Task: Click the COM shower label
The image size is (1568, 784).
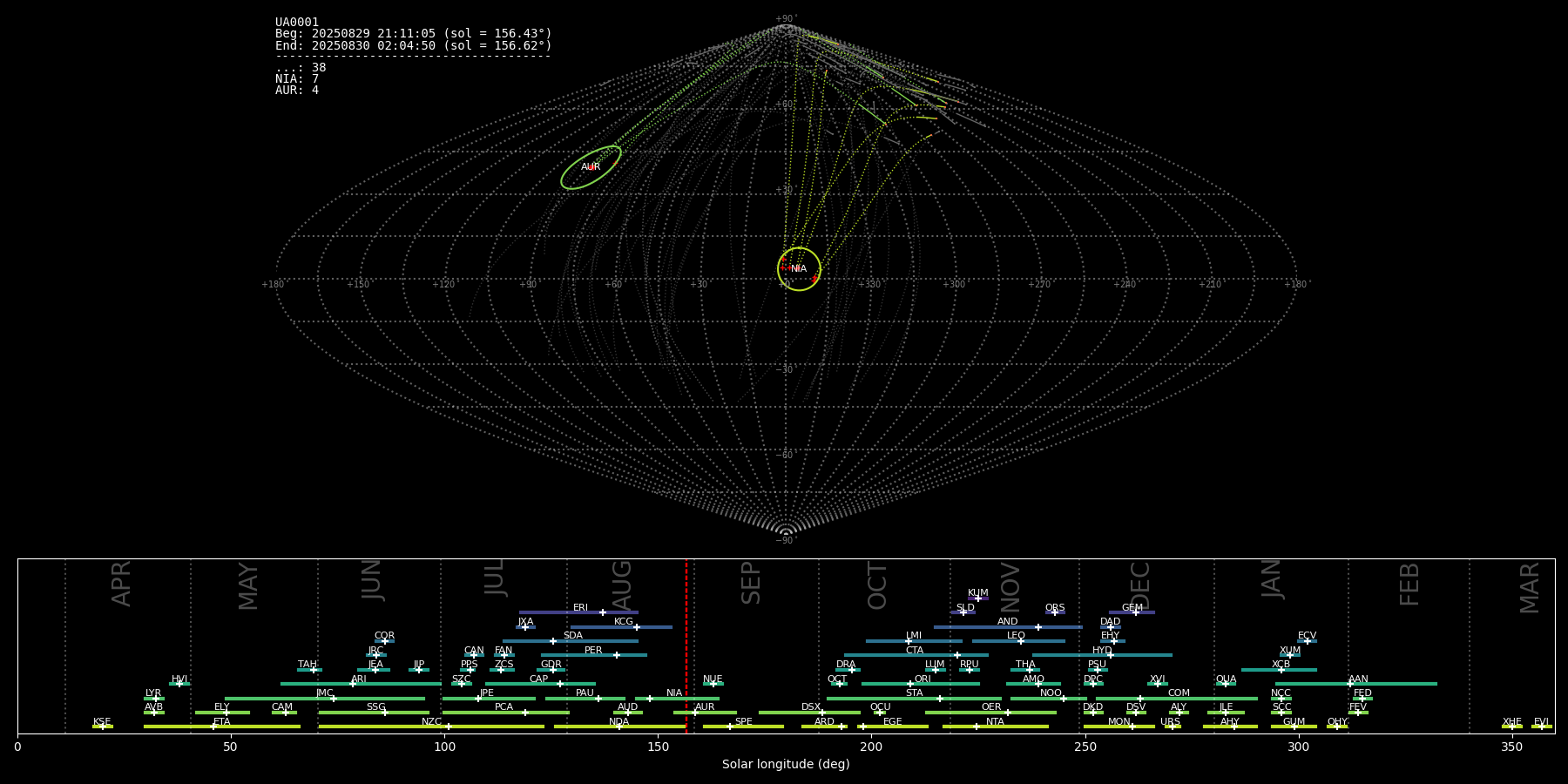Action: pos(1179,693)
